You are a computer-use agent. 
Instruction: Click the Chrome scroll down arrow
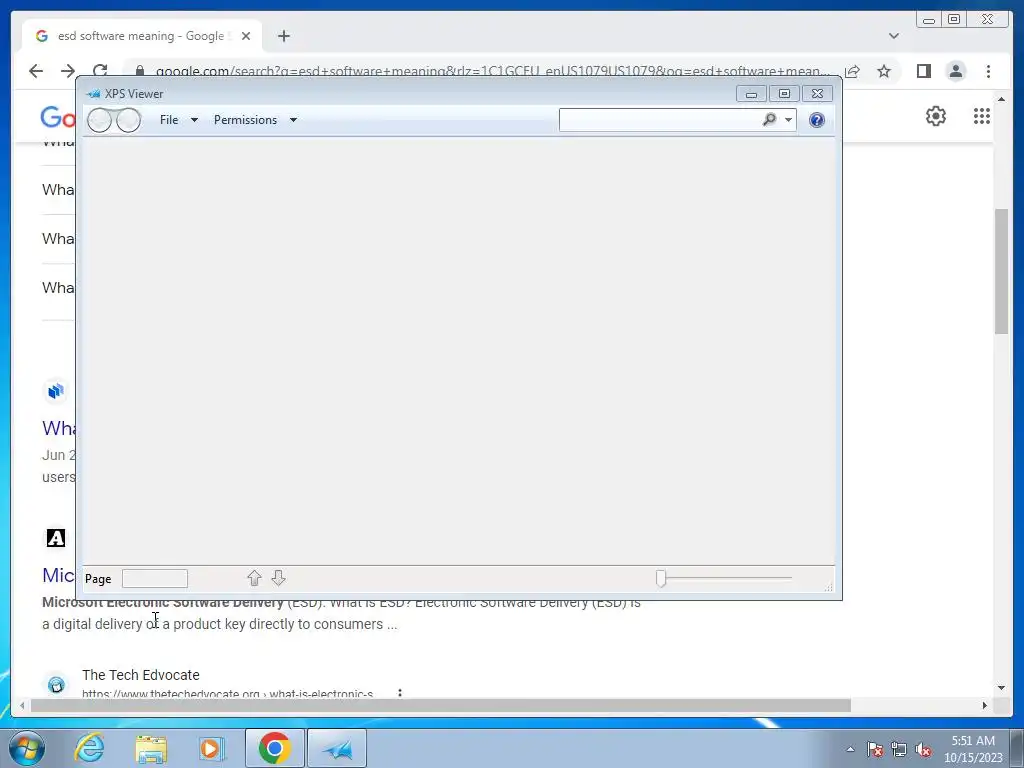point(1001,688)
